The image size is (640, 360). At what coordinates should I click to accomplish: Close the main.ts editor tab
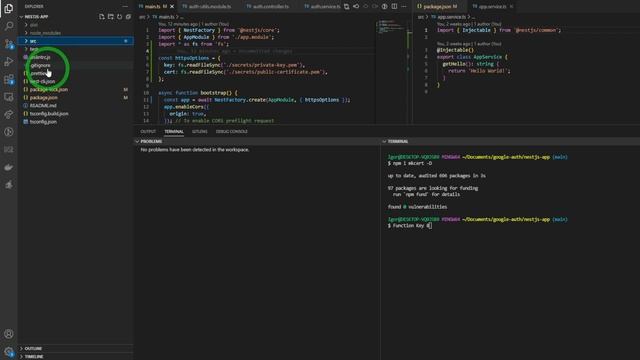click(172, 7)
